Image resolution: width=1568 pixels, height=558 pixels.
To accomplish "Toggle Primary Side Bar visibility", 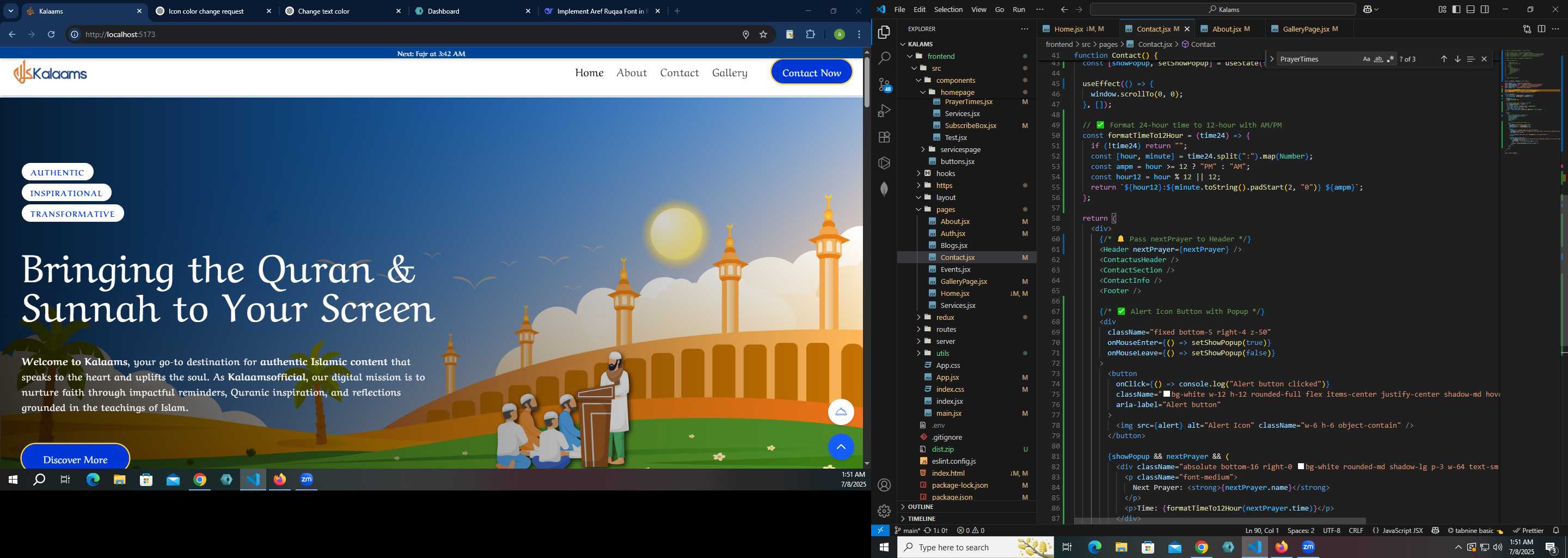I will click(1456, 9).
